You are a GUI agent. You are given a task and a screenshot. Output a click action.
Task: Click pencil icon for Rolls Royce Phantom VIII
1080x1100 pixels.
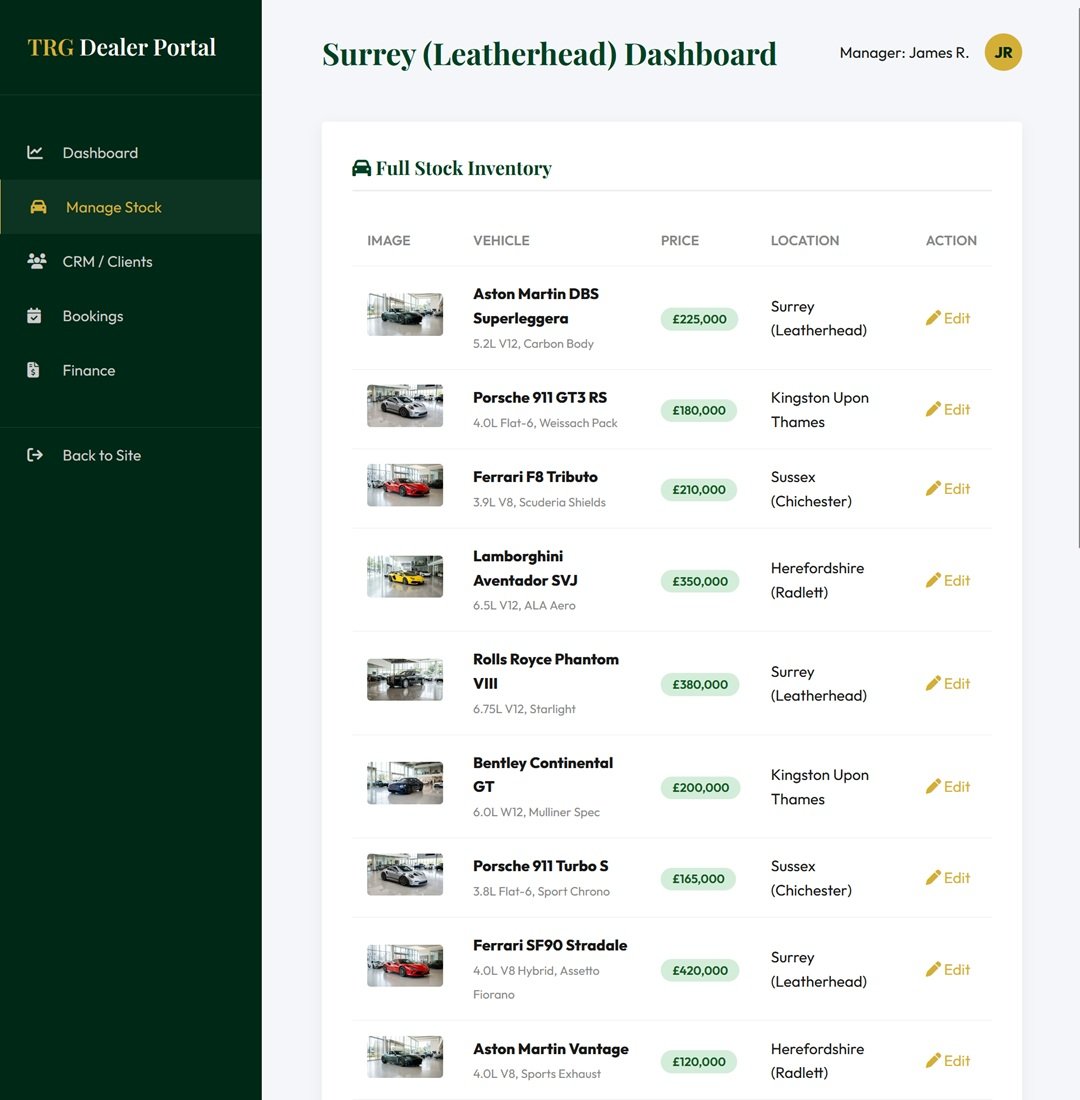(x=933, y=684)
